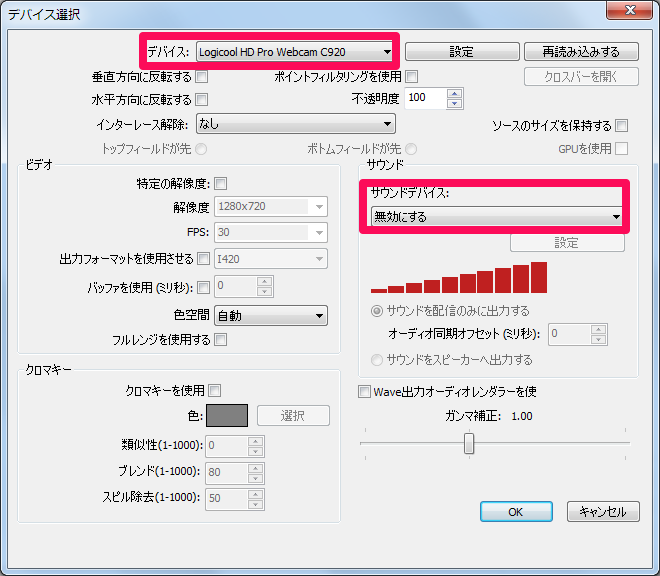Increase スピル除去 value with up arrow
This screenshot has height=576, width=660.
(255, 494)
